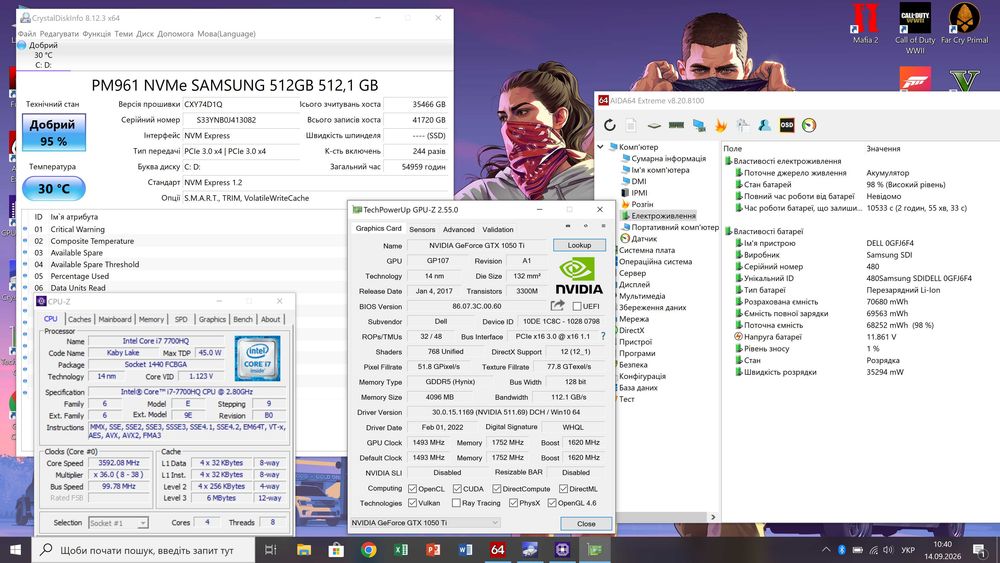Open the Far Cry Primal desktop shortcut
This screenshot has height=563, width=1000.
pyautogui.click(x=964, y=24)
